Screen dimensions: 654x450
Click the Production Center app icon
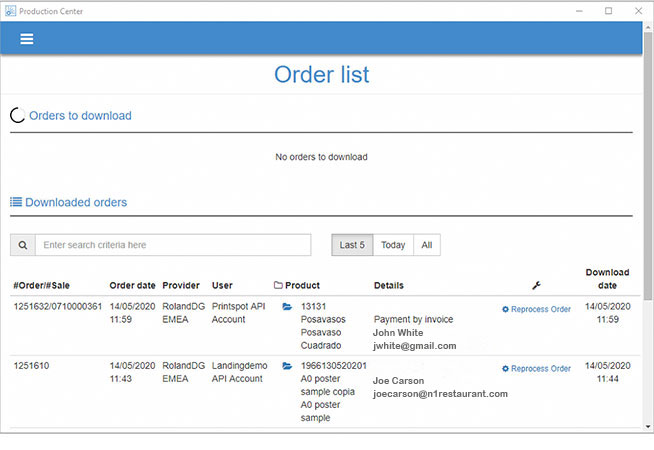10,10
